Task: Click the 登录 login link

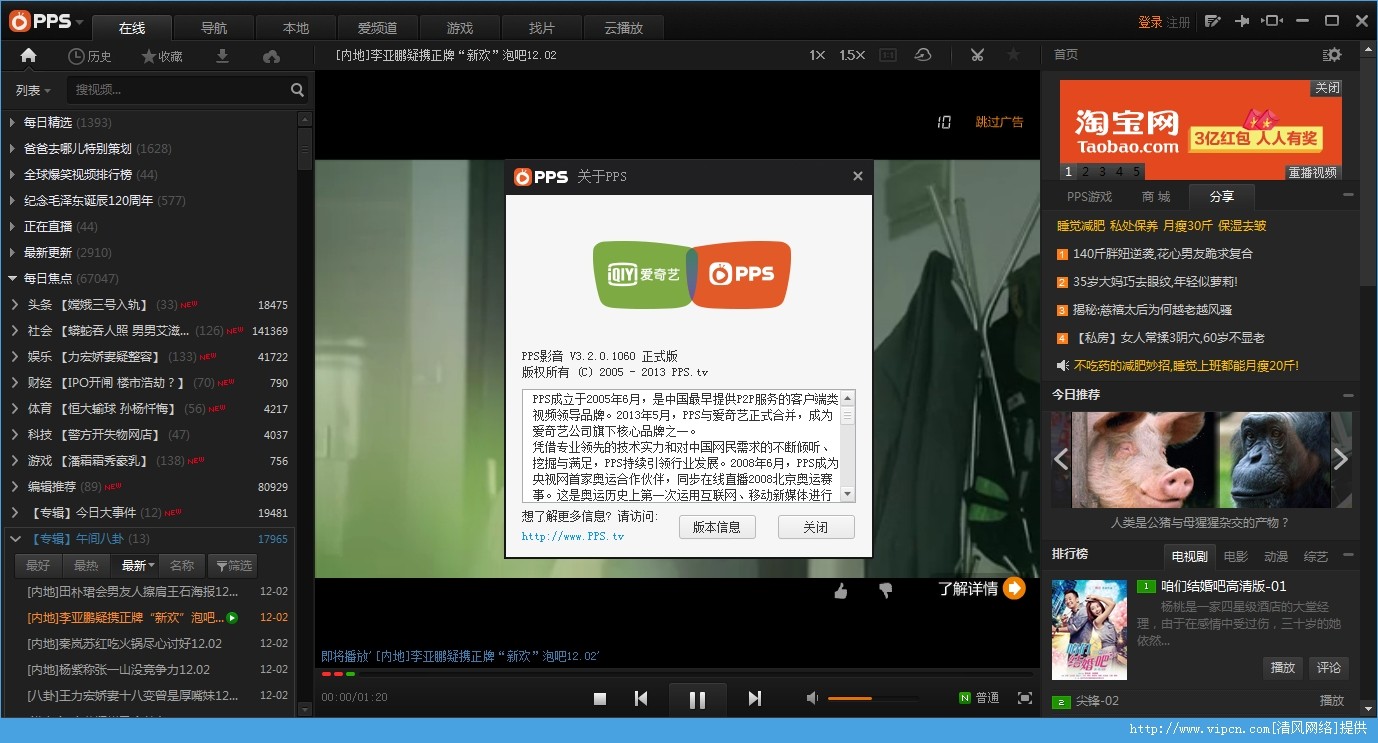Action: pyautogui.click(x=1150, y=22)
